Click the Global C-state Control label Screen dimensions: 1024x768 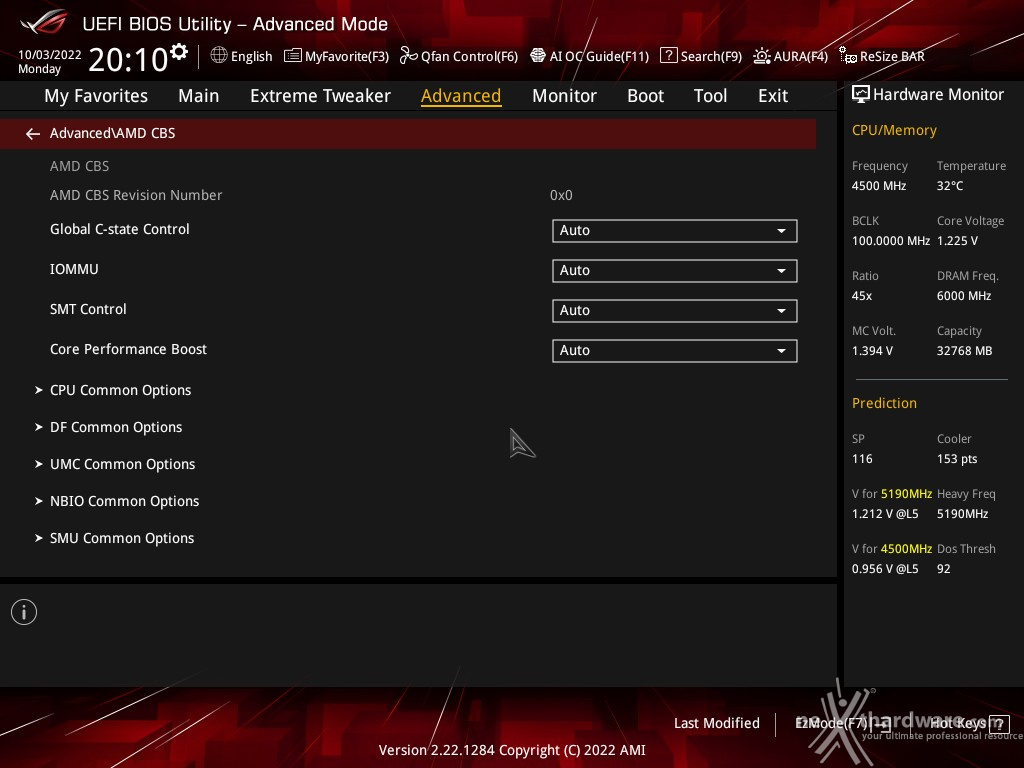pyautogui.click(x=120, y=229)
